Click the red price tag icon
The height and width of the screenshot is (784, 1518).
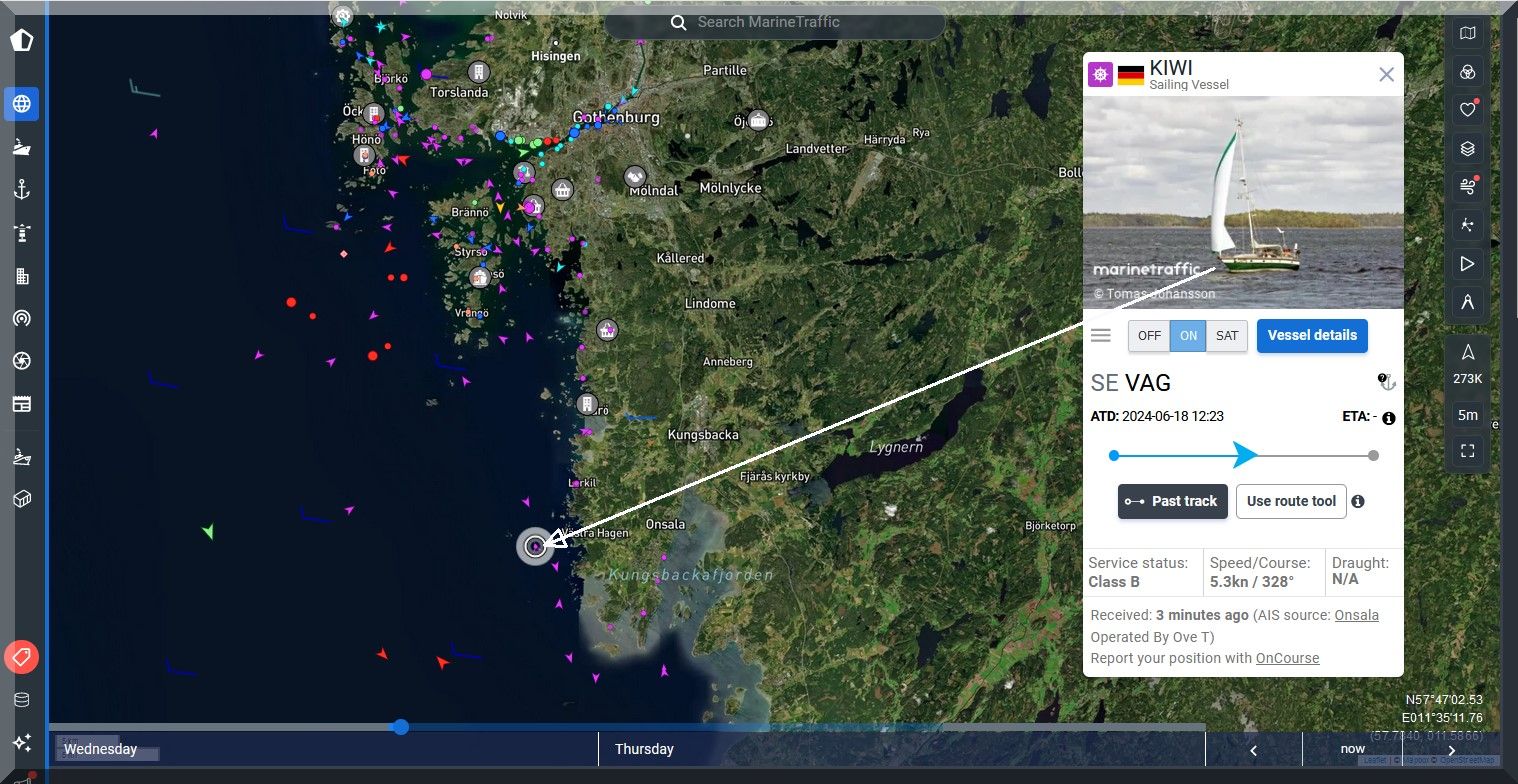pos(21,657)
